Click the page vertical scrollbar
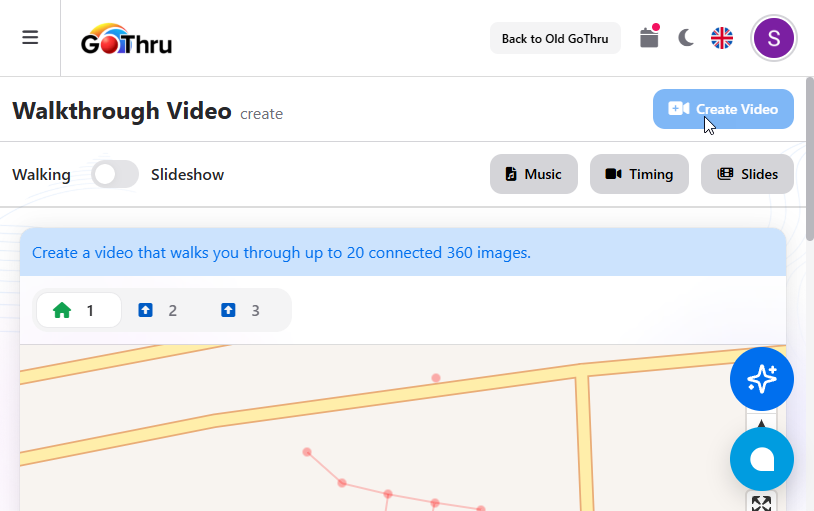The image size is (814, 511). [809, 160]
